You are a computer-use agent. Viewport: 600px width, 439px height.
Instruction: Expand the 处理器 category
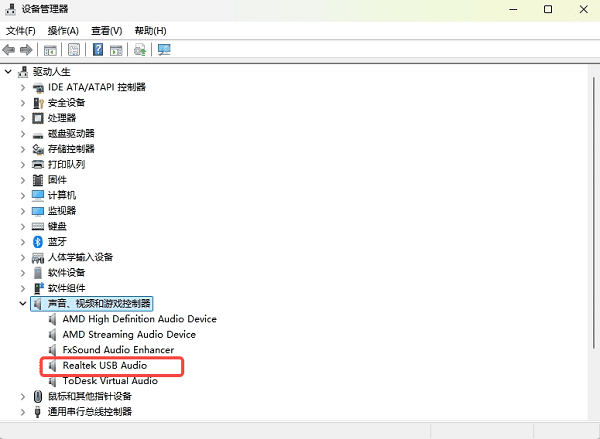[x=23, y=118]
